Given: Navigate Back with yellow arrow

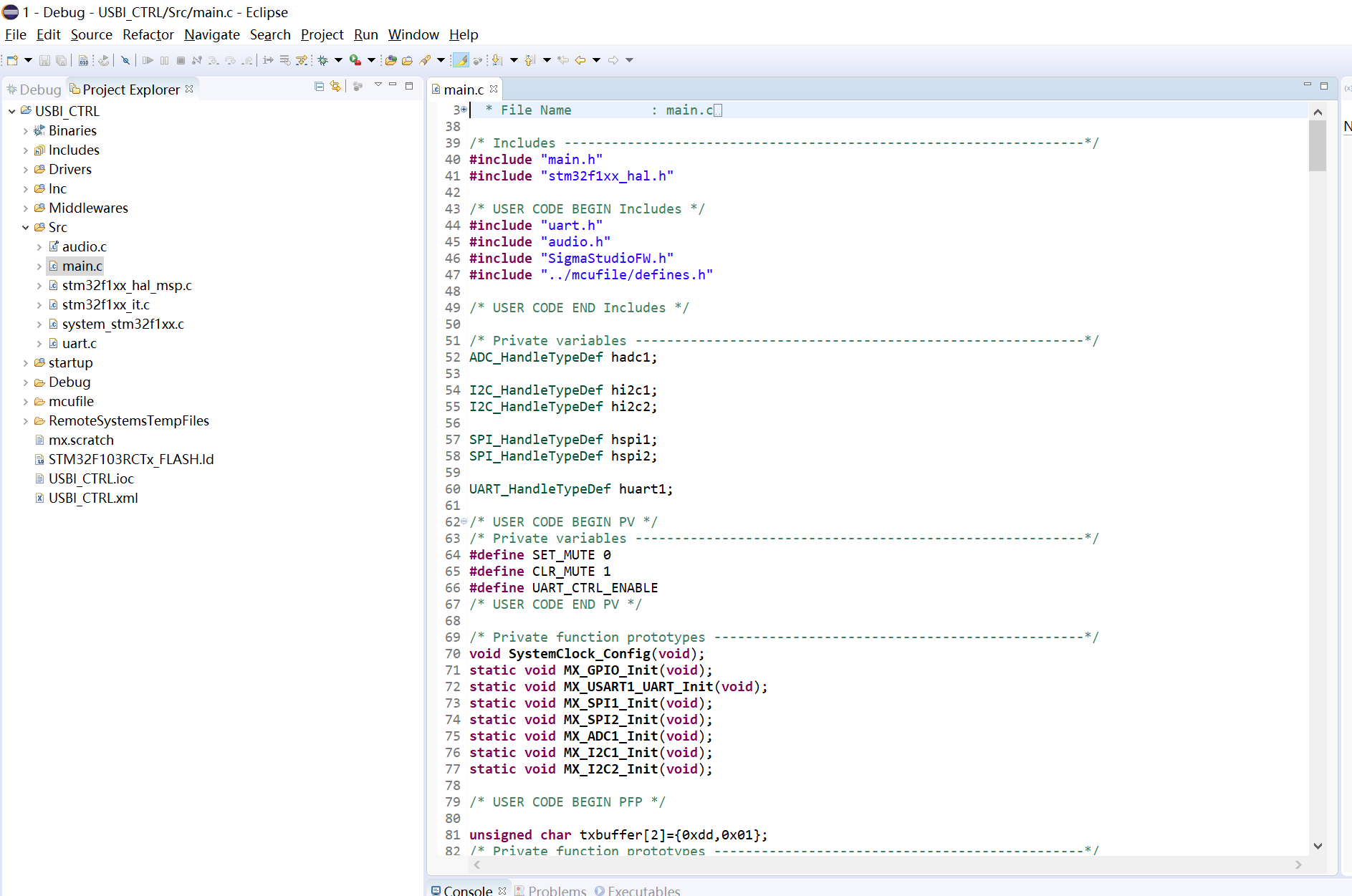Looking at the screenshot, I should (580, 60).
